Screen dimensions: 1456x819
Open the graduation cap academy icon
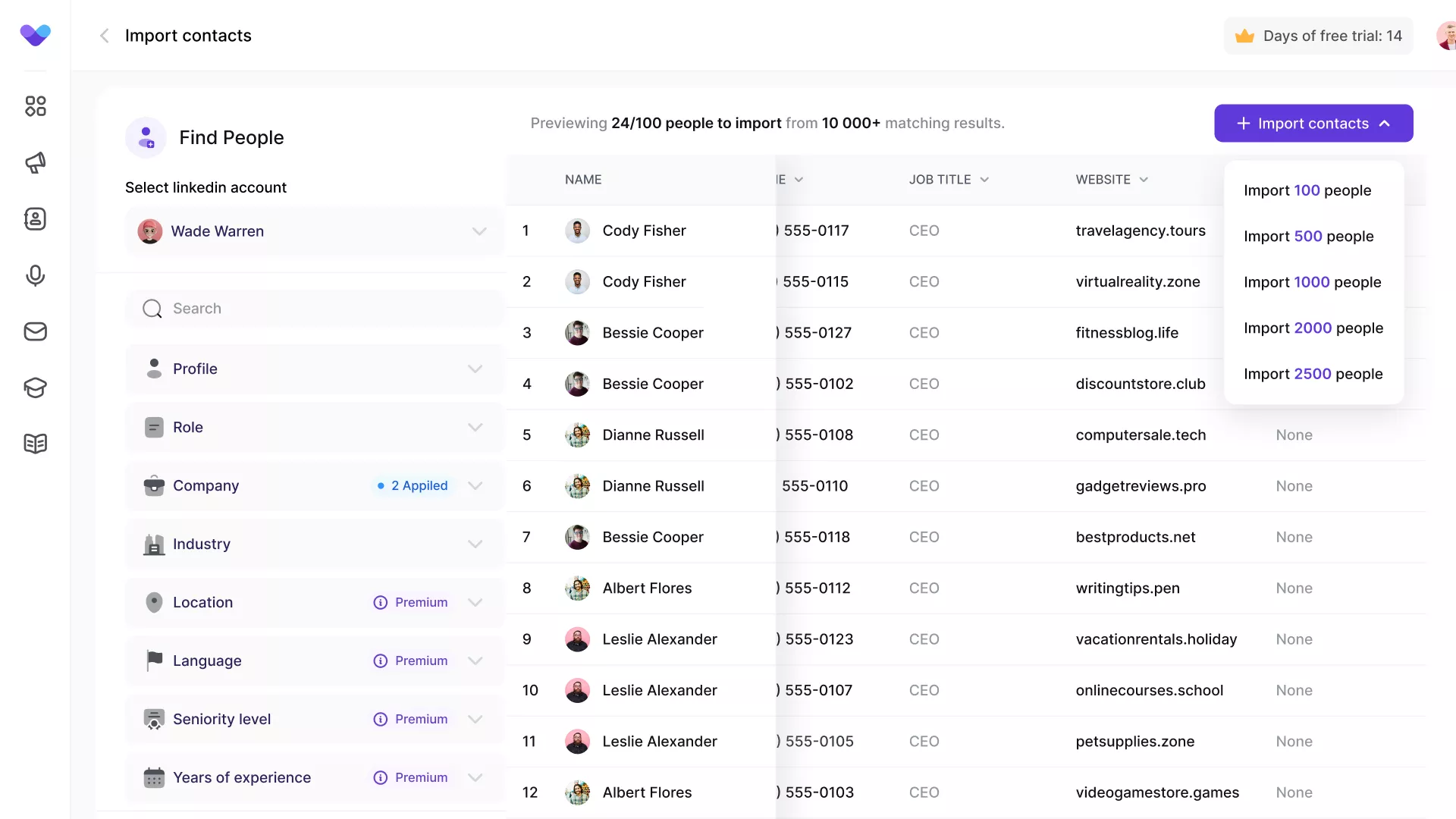35,388
